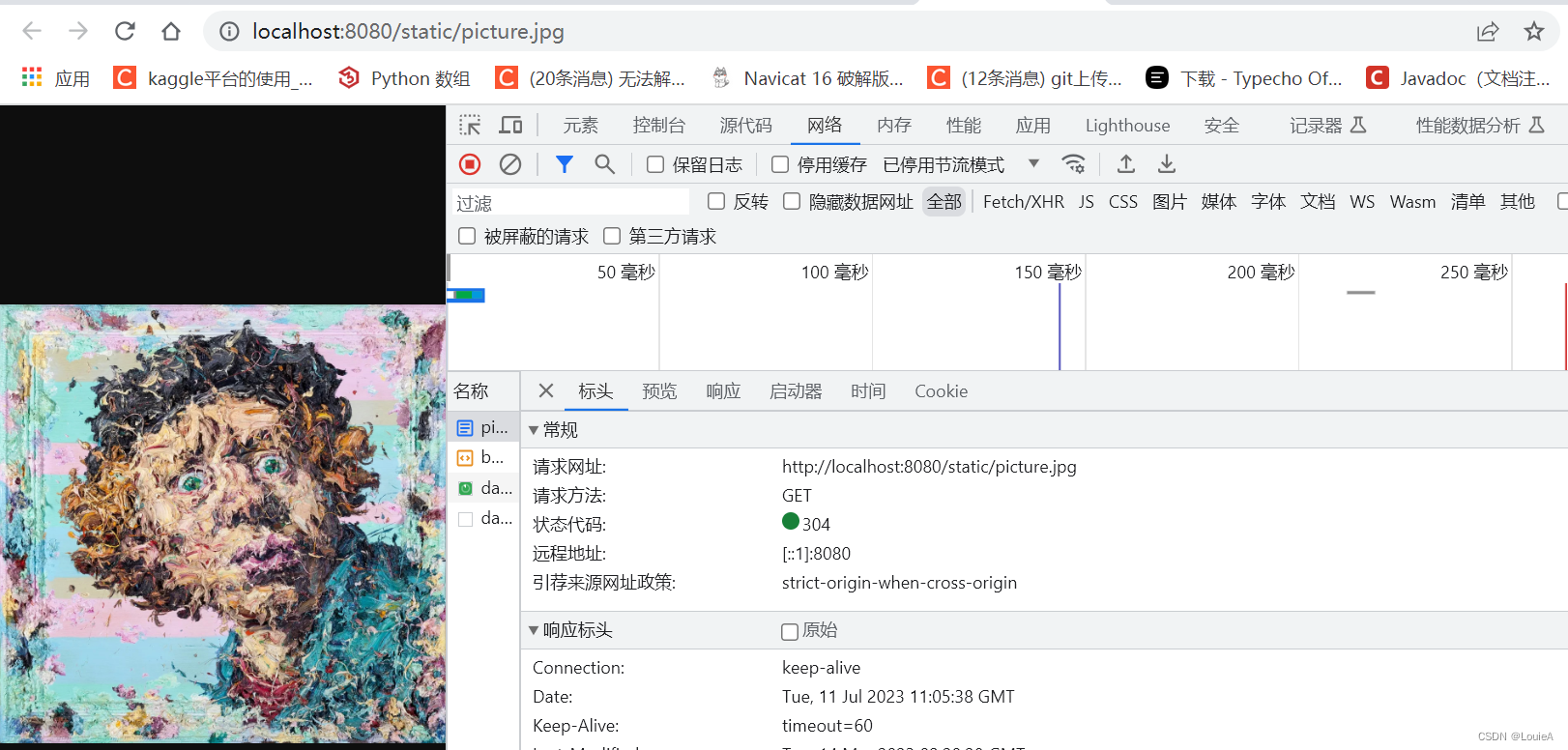Switch to 内存 panel tab
1568x750 pixels.
point(894,126)
